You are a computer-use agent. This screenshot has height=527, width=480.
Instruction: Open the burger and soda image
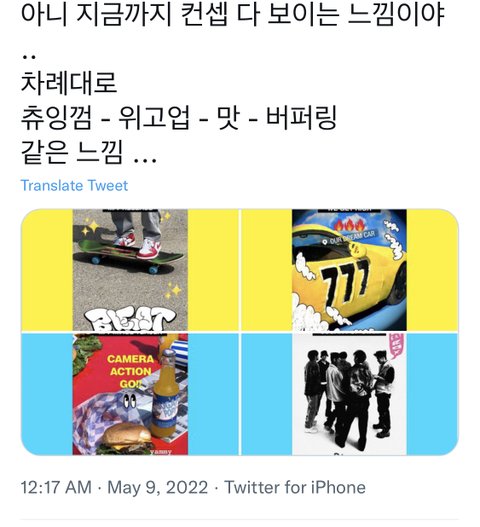(x=130, y=394)
